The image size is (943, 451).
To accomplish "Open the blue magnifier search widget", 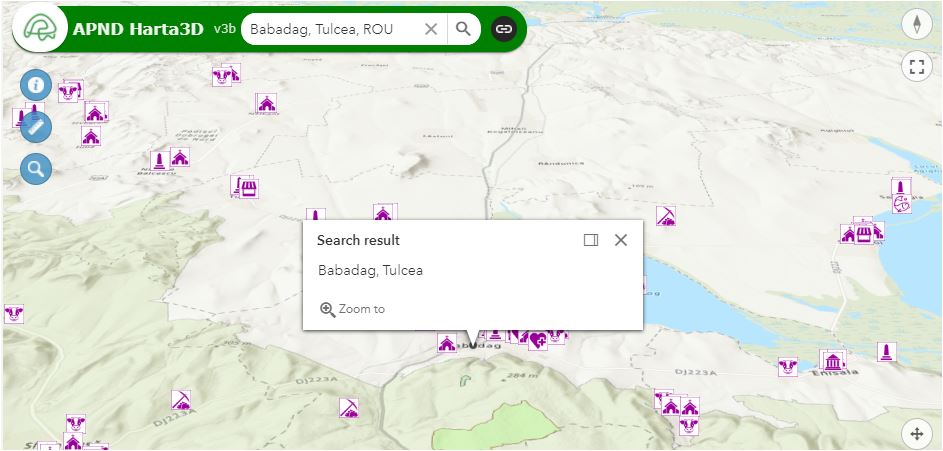I will coord(36,169).
